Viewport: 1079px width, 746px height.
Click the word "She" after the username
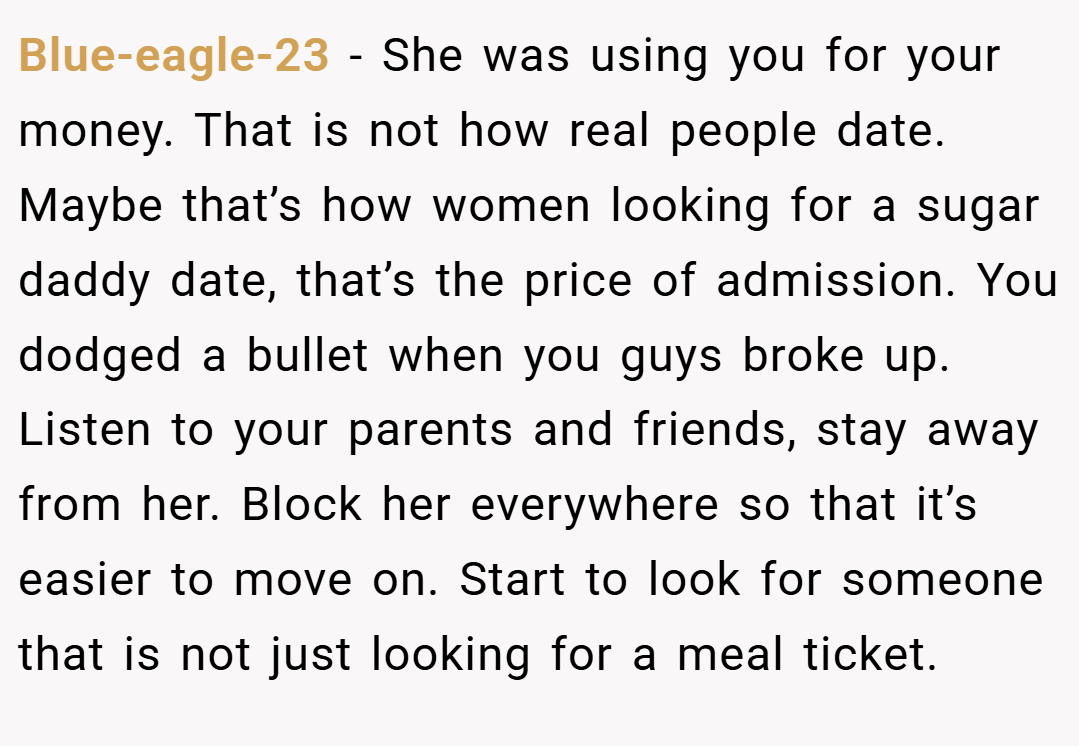(422, 56)
